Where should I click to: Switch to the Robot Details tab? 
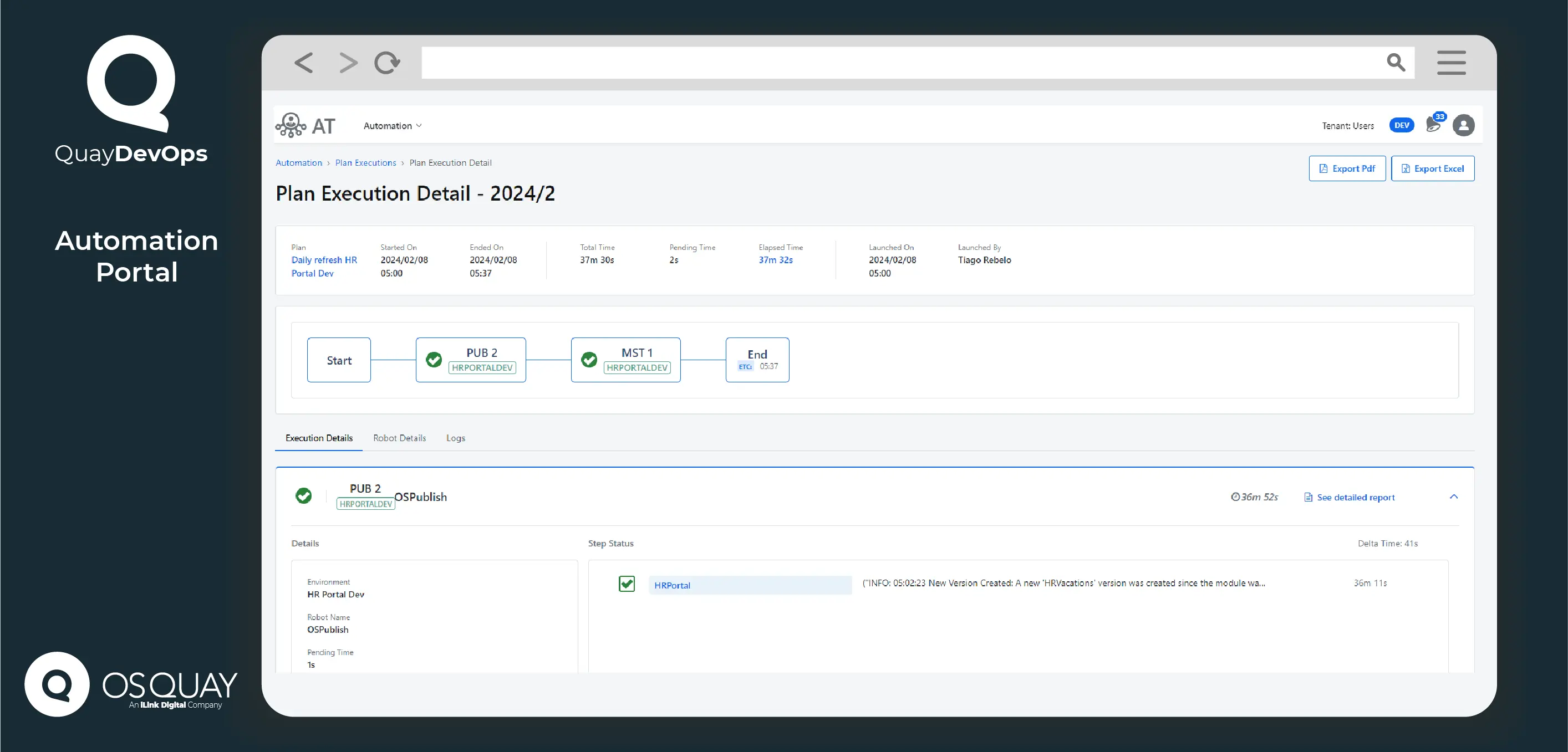[x=399, y=437]
